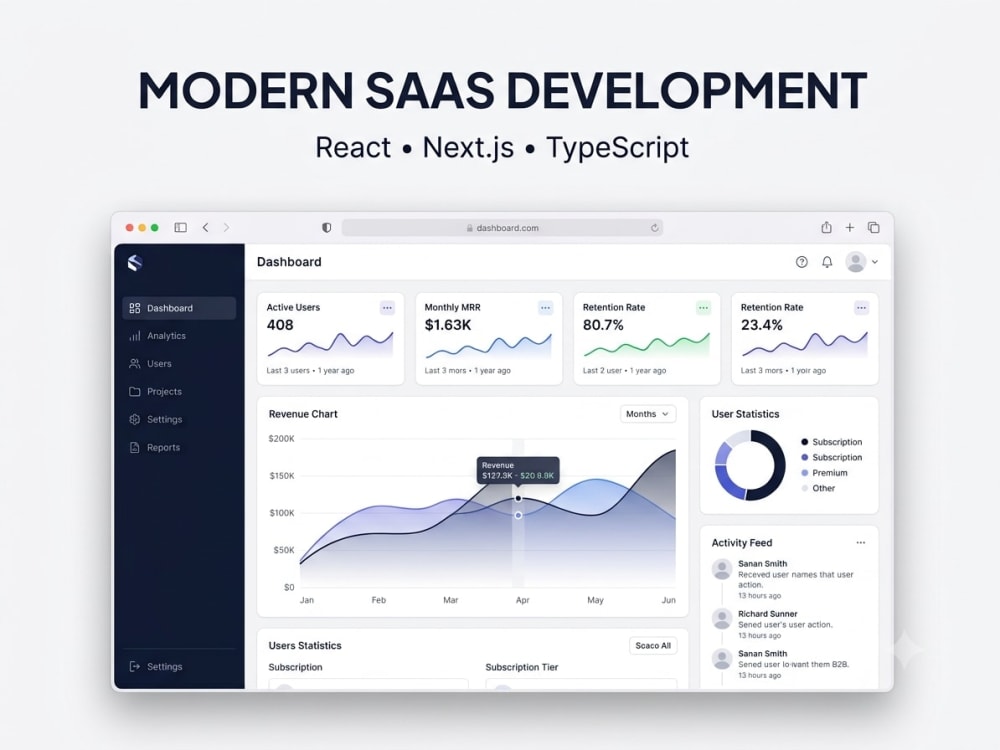Toggle the browser sidebar icon
Screen dimensions: 1000x750
pyautogui.click(x=180, y=228)
